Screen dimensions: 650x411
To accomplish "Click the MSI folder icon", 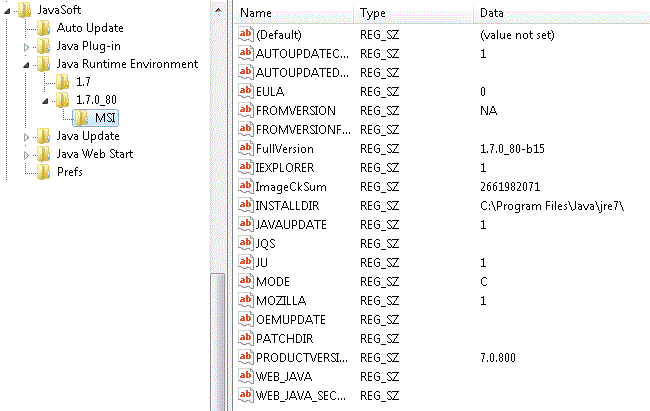I will click(x=82, y=118).
